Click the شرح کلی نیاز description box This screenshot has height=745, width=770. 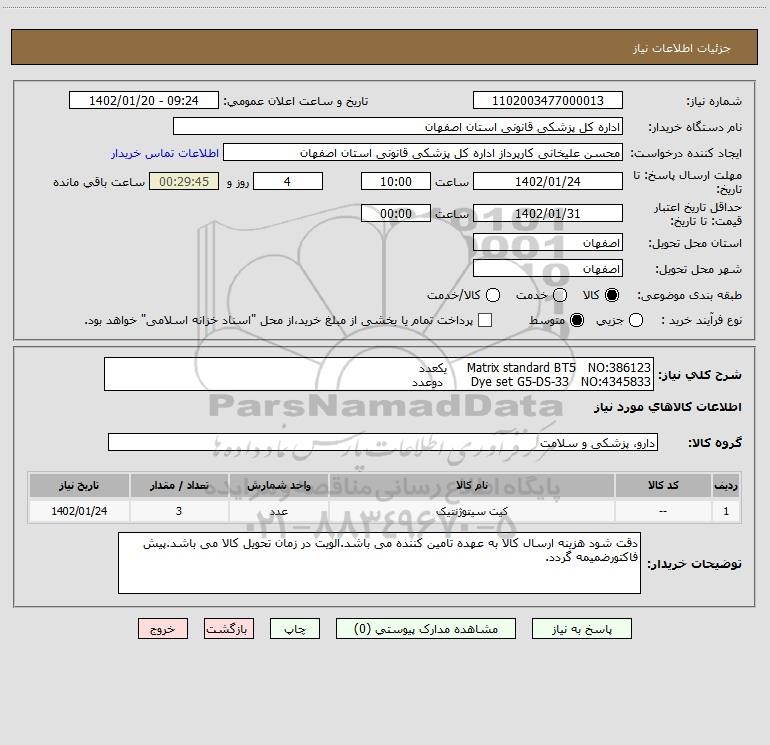point(379,374)
